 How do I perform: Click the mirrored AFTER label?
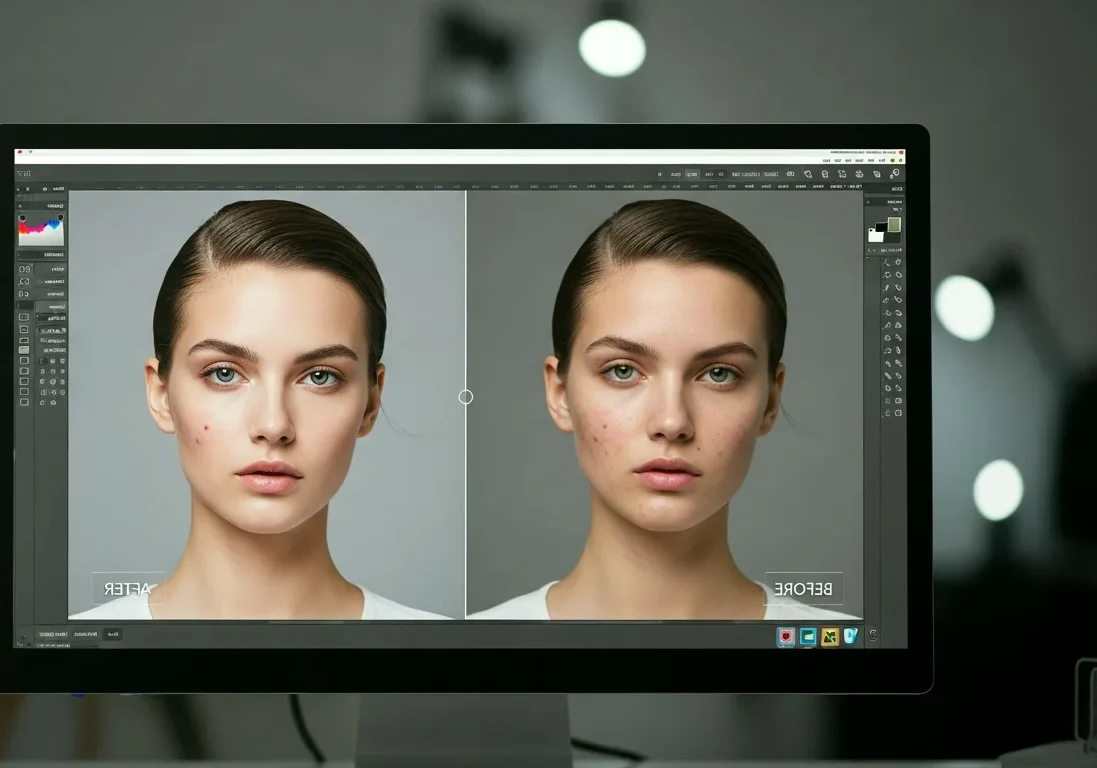coord(128,589)
